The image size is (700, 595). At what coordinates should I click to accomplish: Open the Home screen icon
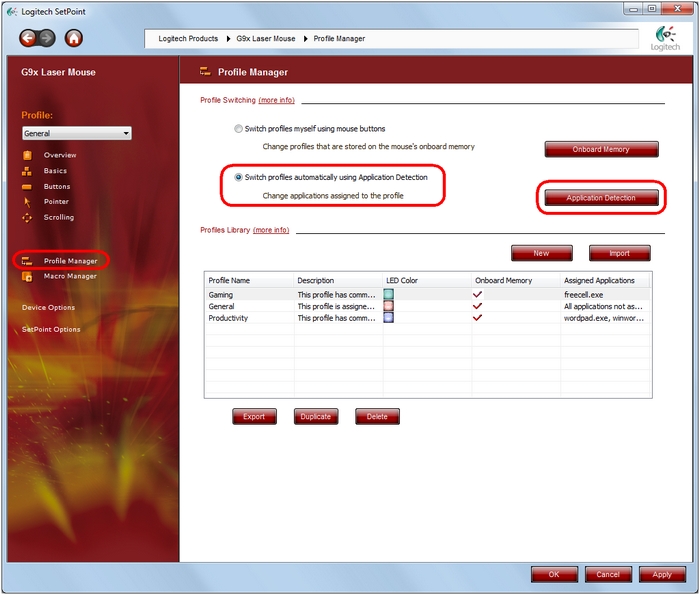[x=74, y=38]
